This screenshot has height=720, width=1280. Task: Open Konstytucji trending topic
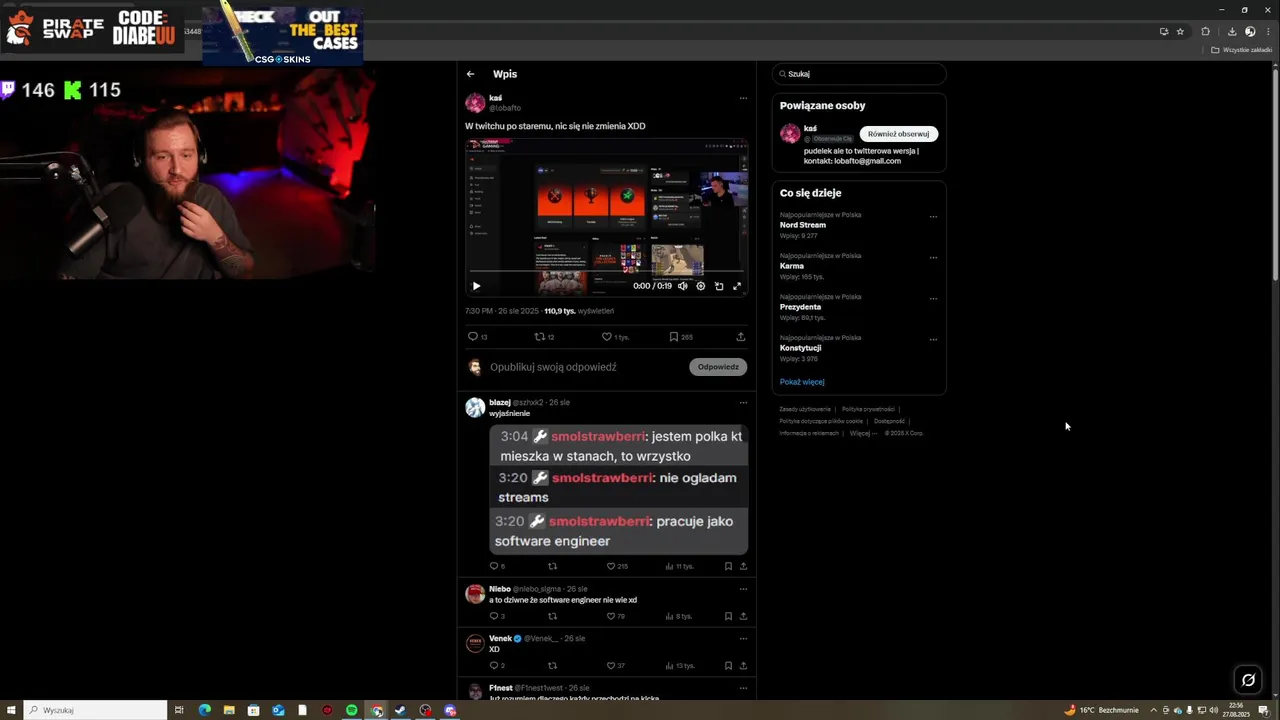click(x=800, y=348)
